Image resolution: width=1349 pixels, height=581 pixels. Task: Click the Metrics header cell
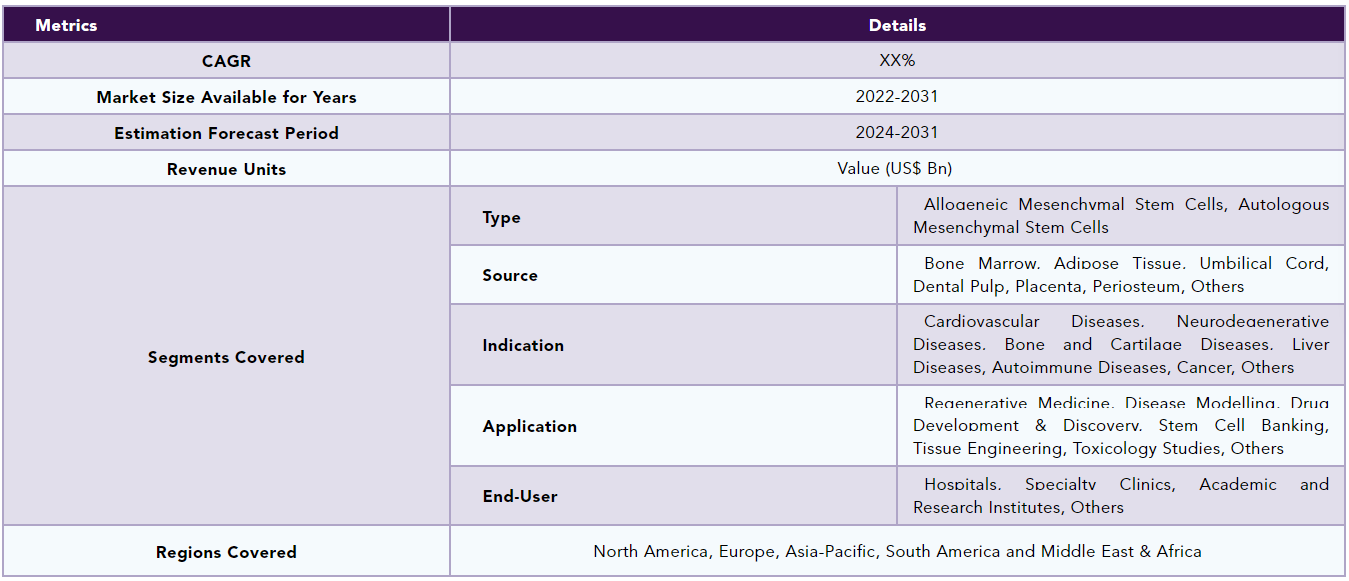pos(226,25)
